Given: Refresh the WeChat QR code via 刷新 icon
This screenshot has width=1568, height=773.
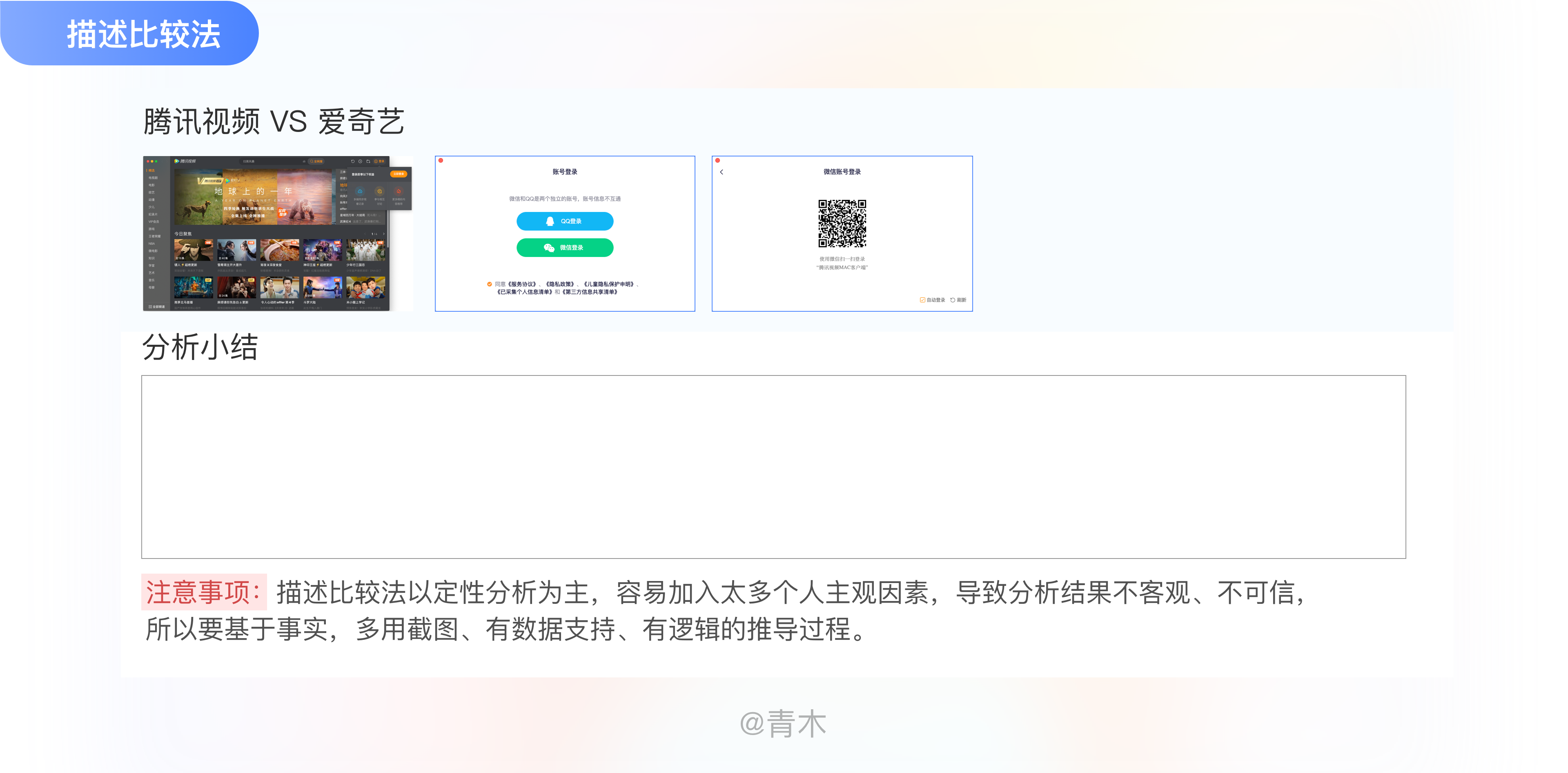Looking at the screenshot, I should 953,300.
